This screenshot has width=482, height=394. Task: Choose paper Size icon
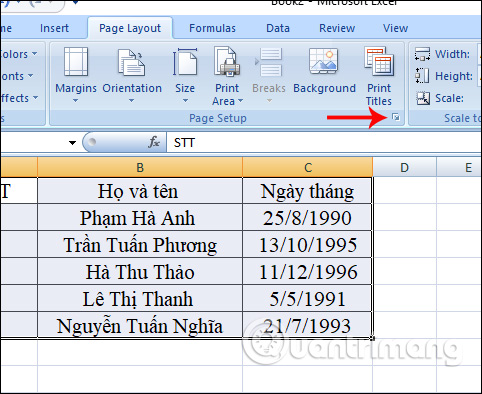click(x=185, y=62)
